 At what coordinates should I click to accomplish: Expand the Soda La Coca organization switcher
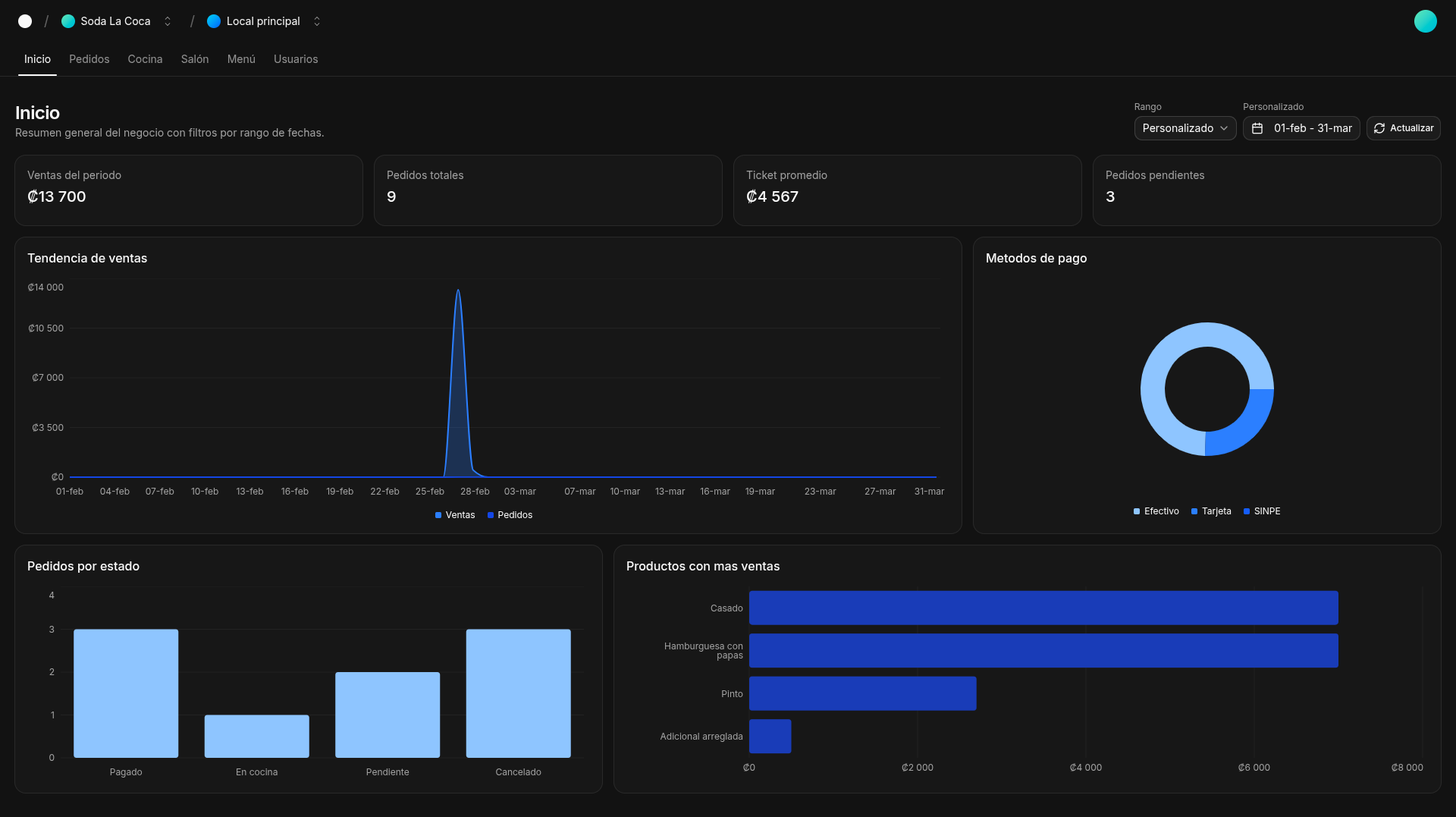(168, 21)
